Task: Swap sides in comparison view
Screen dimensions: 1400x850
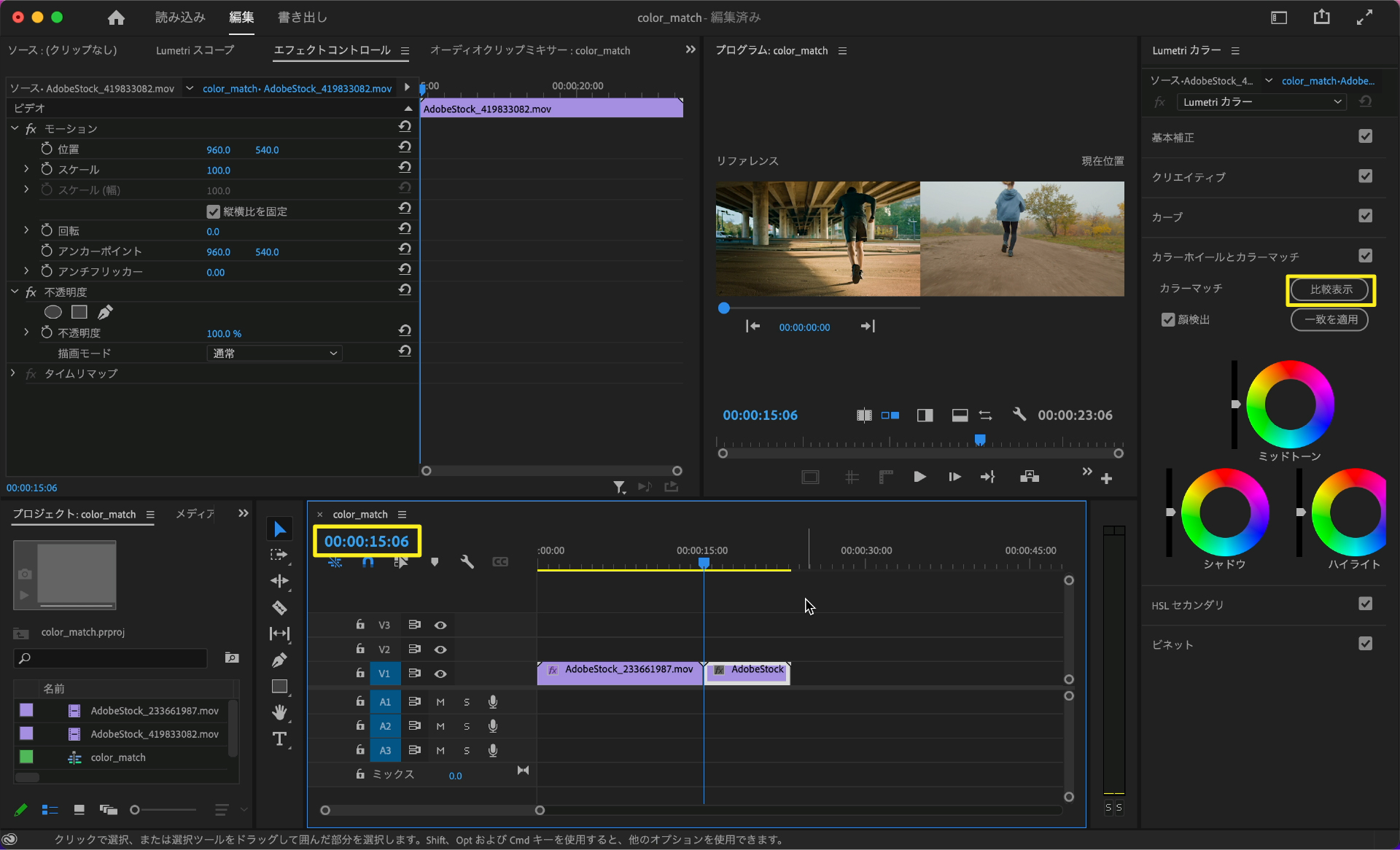Action: point(986,416)
